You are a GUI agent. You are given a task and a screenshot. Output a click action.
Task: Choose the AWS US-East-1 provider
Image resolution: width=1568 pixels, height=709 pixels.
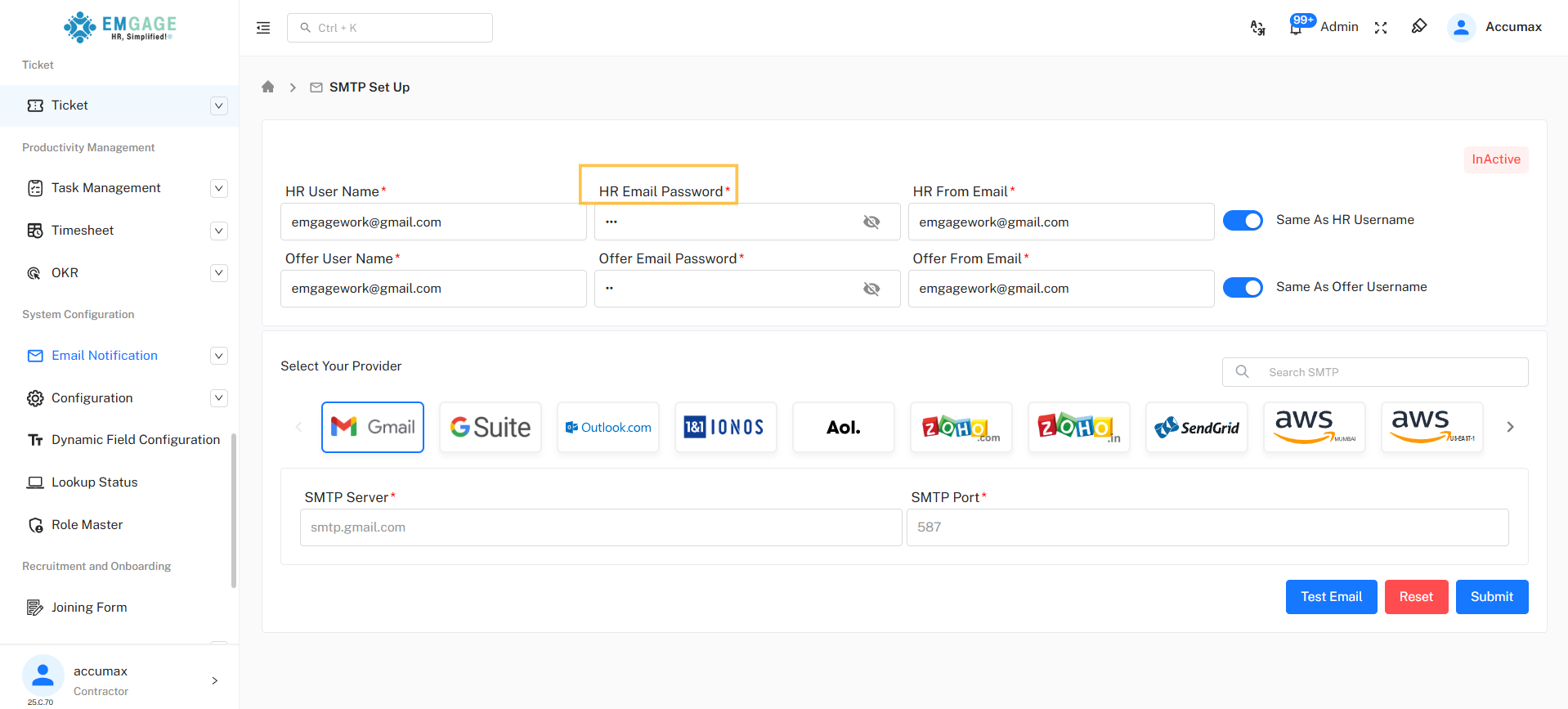[x=1432, y=427]
